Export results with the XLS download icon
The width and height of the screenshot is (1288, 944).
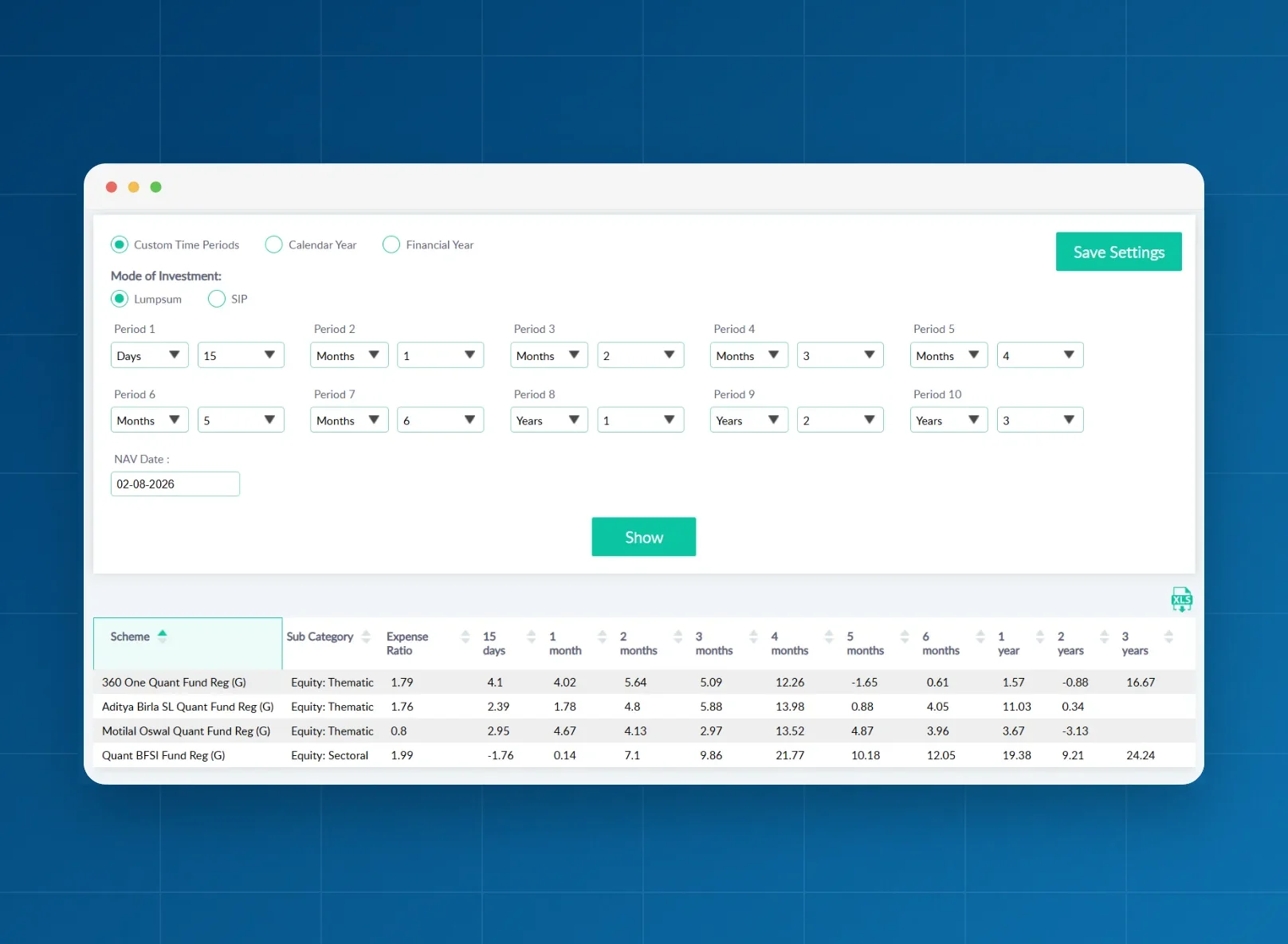(x=1181, y=599)
